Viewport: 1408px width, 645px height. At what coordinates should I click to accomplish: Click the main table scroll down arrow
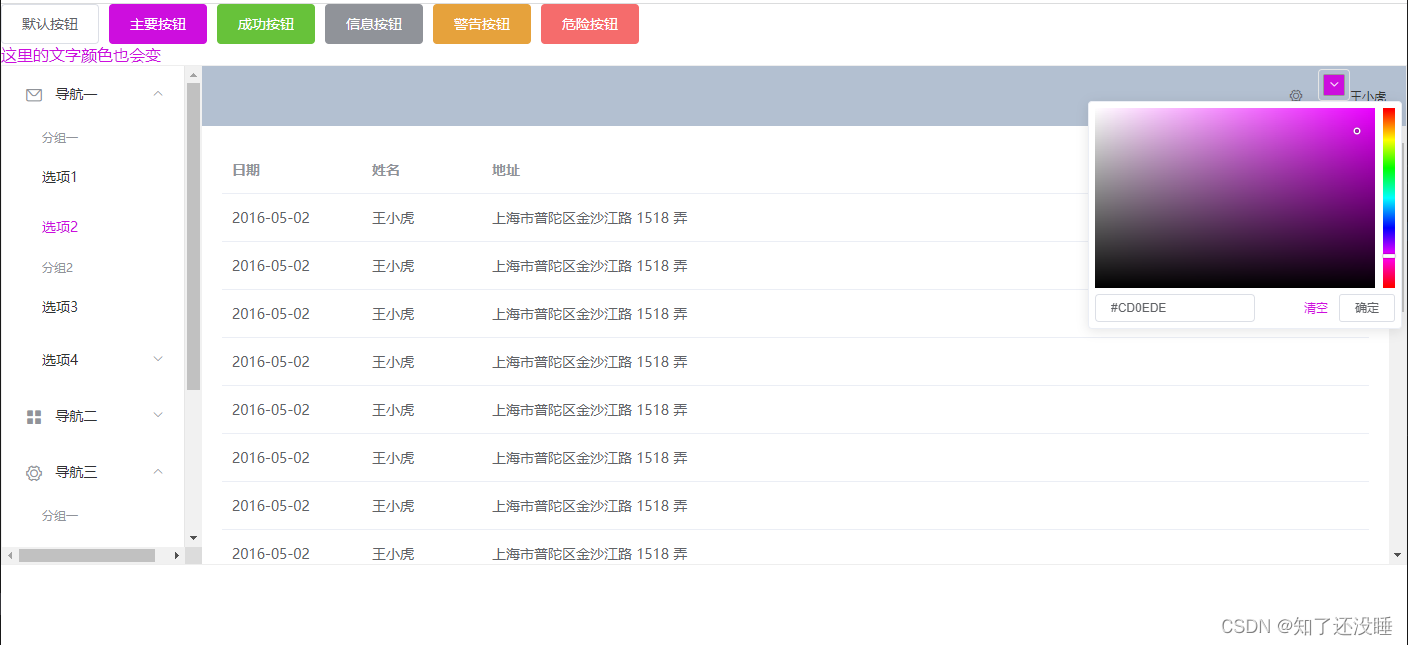(x=1398, y=555)
